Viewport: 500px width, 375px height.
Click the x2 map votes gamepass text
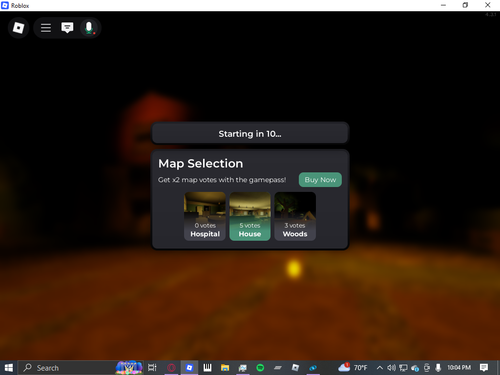point(222,180)
